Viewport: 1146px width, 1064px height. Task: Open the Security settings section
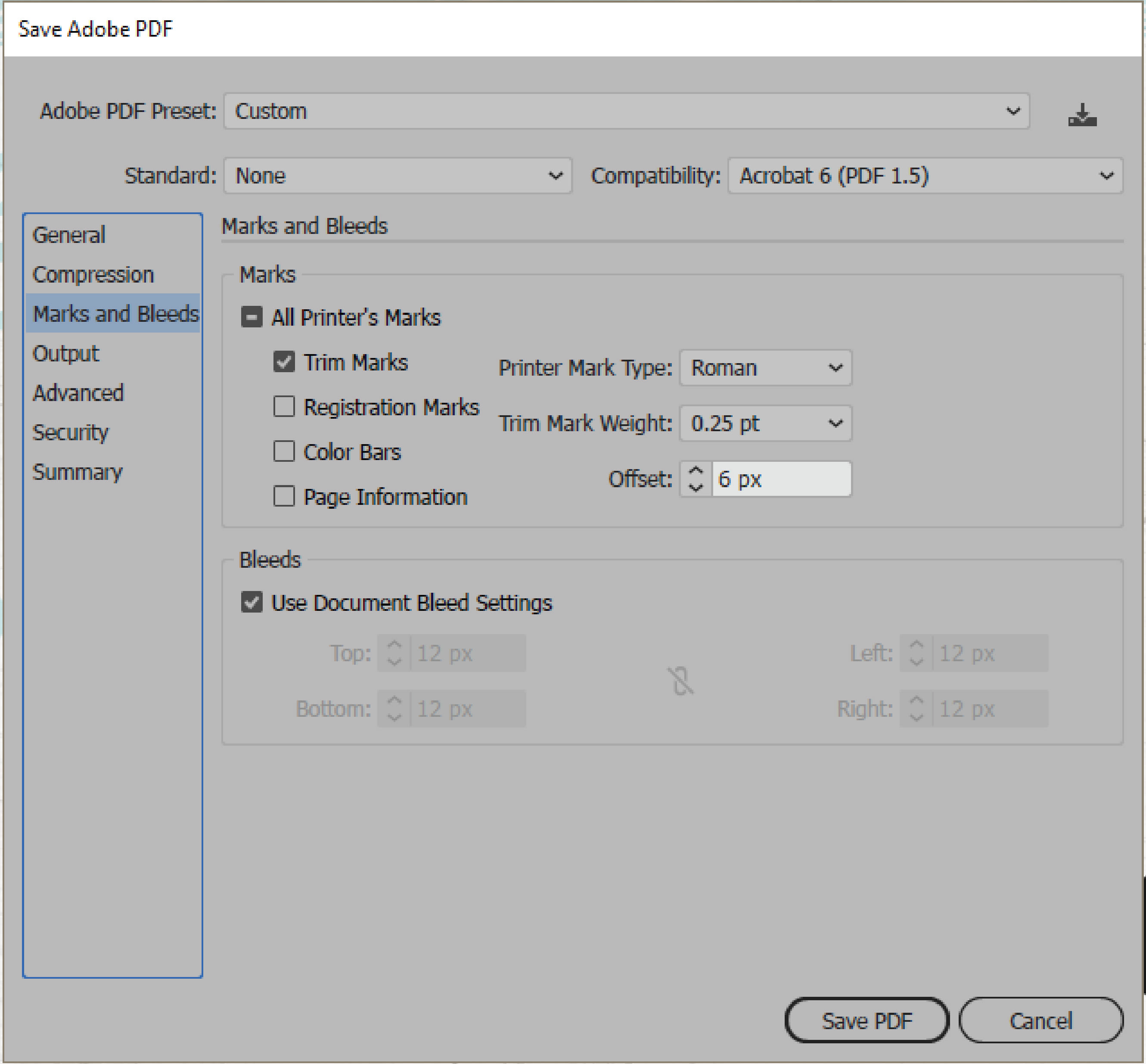tap(71, 432)
